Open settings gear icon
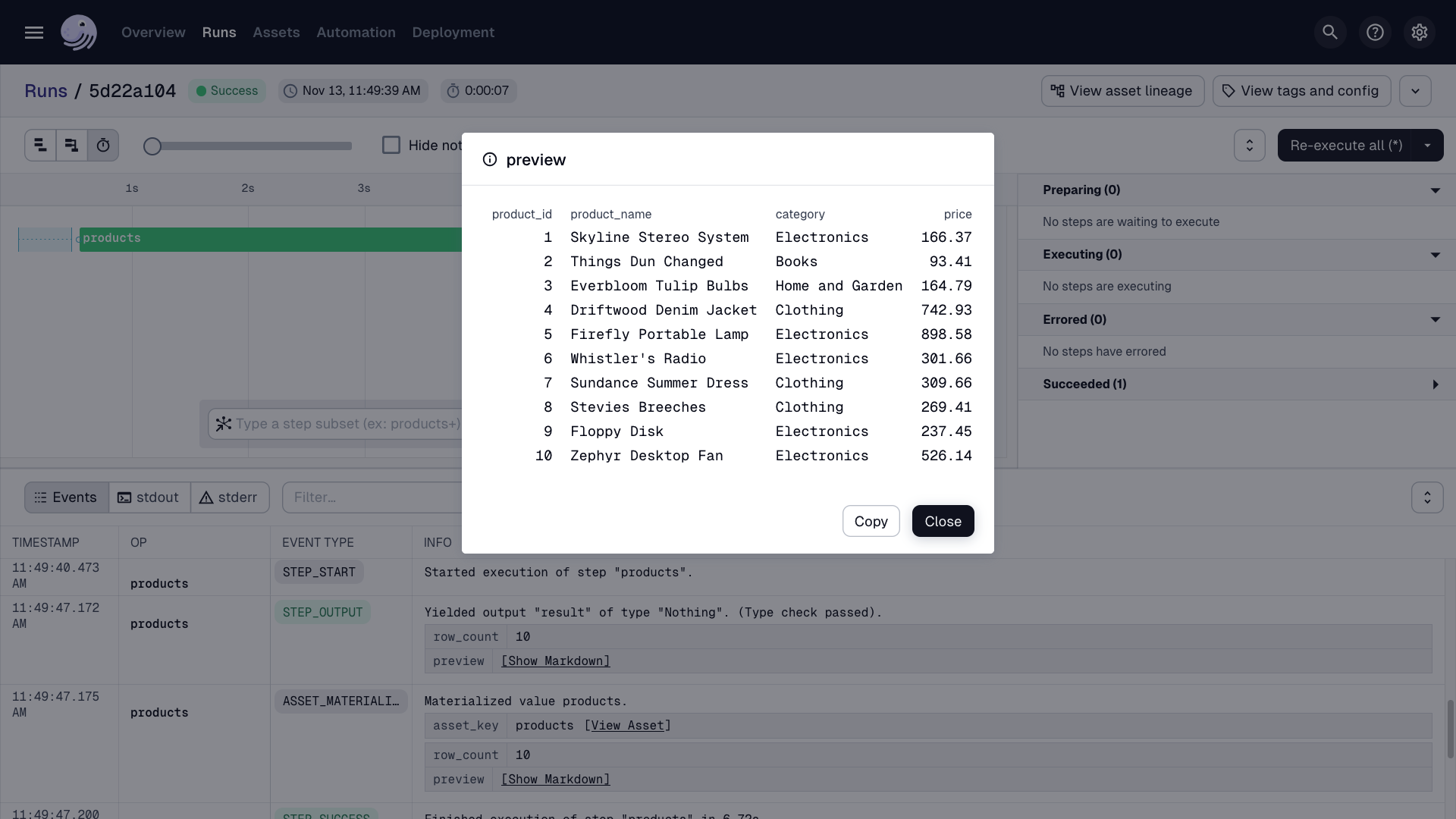Viewport: 1456px width, 819px height. 1419,33
